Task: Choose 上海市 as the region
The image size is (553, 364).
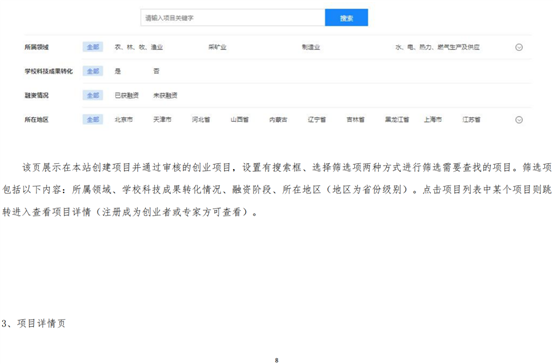Action: (x=433, y=120)
